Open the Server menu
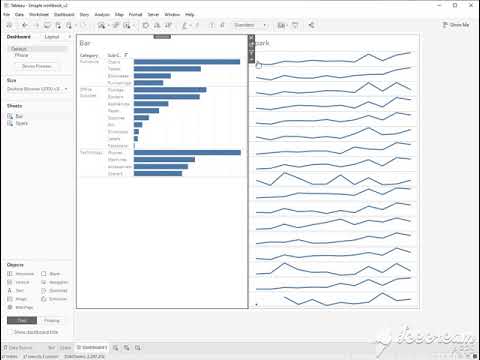This screenshot has width=480, height=360. point(153,15)
